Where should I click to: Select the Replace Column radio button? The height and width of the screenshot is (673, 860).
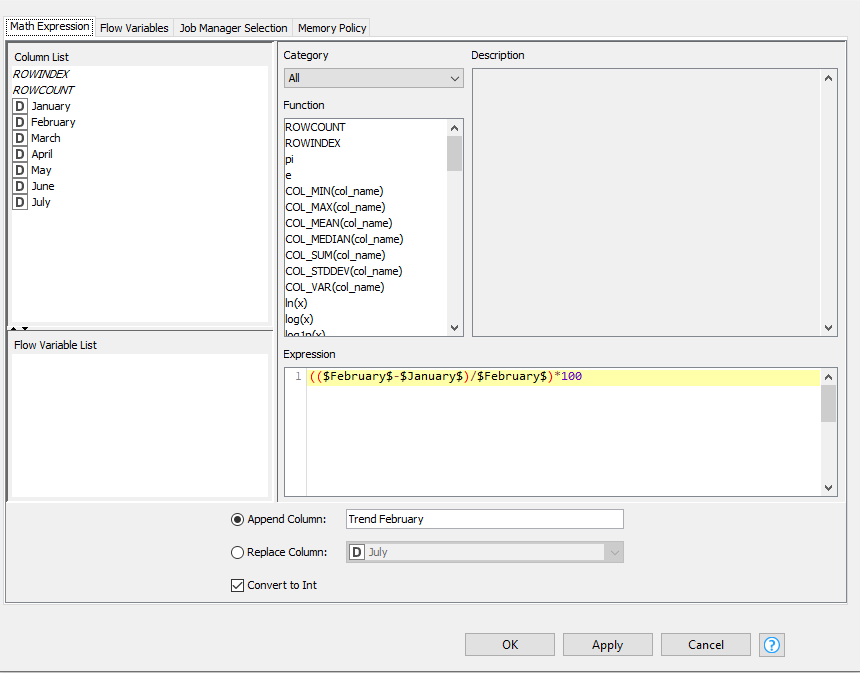[237, 552]
